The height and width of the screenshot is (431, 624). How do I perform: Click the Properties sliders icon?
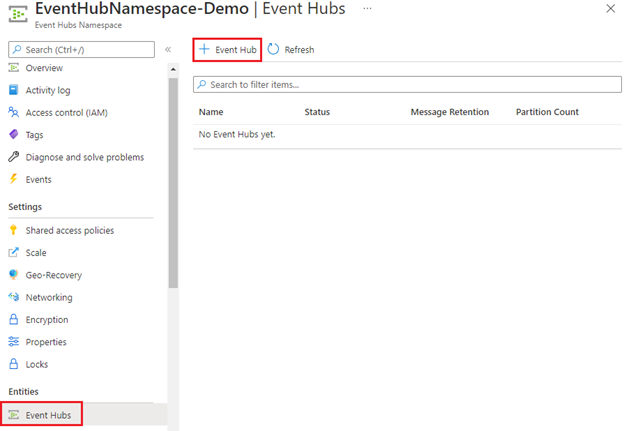14,341
